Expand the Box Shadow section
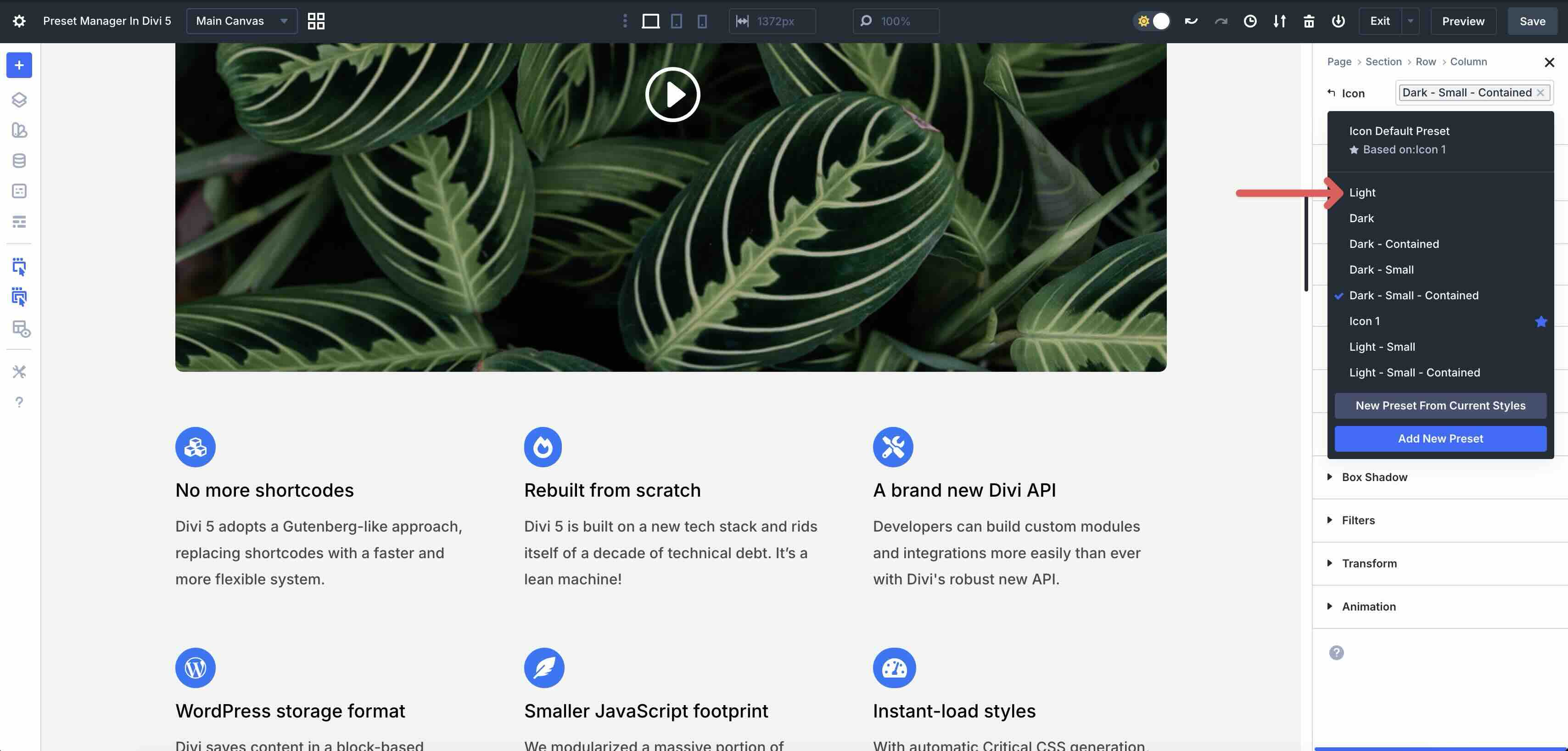Screen dimensions: 1568x751 1374,477
